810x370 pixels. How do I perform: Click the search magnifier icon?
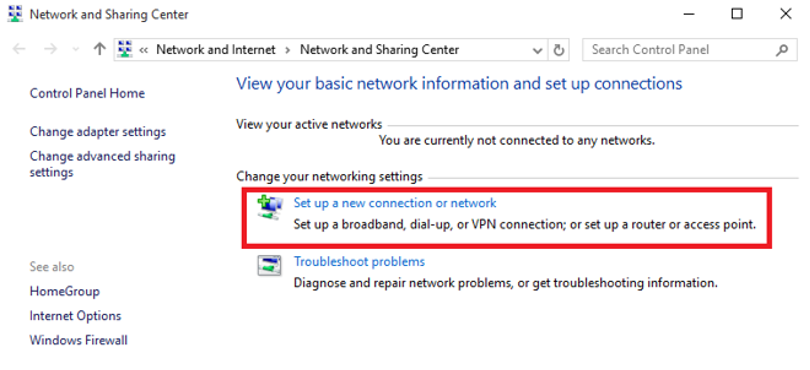click(x=782, y=50)
